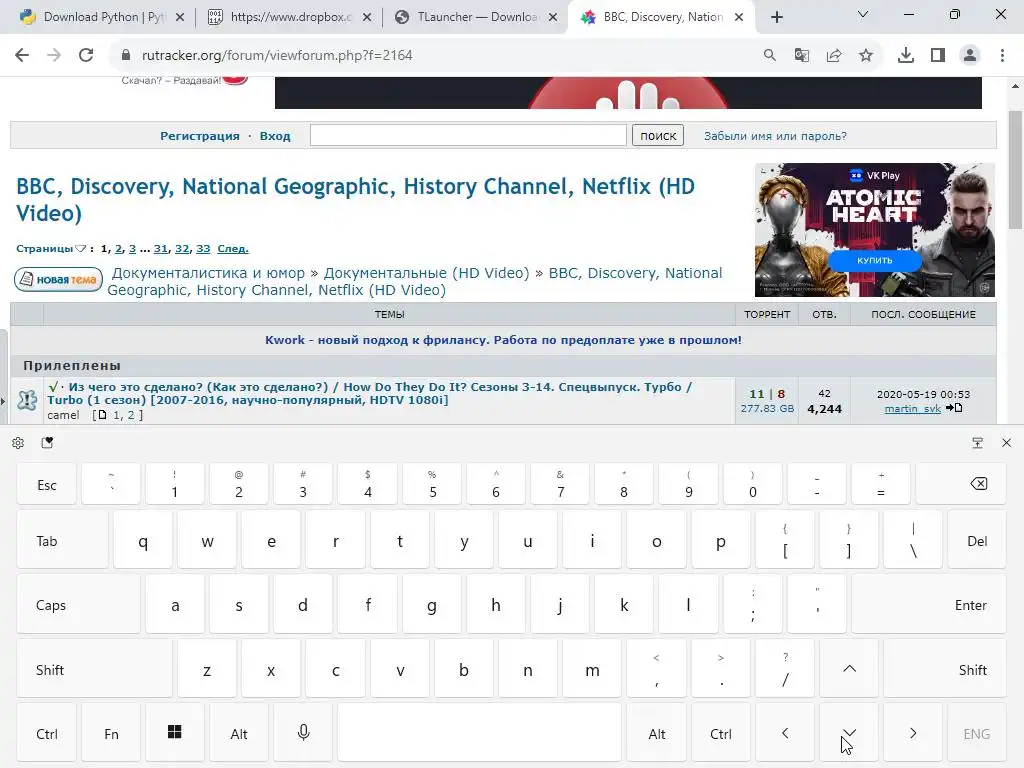Viewport: 1024px width, 768px height.
Task: Tap the up arrow key
Action: [x=849, y=669]
